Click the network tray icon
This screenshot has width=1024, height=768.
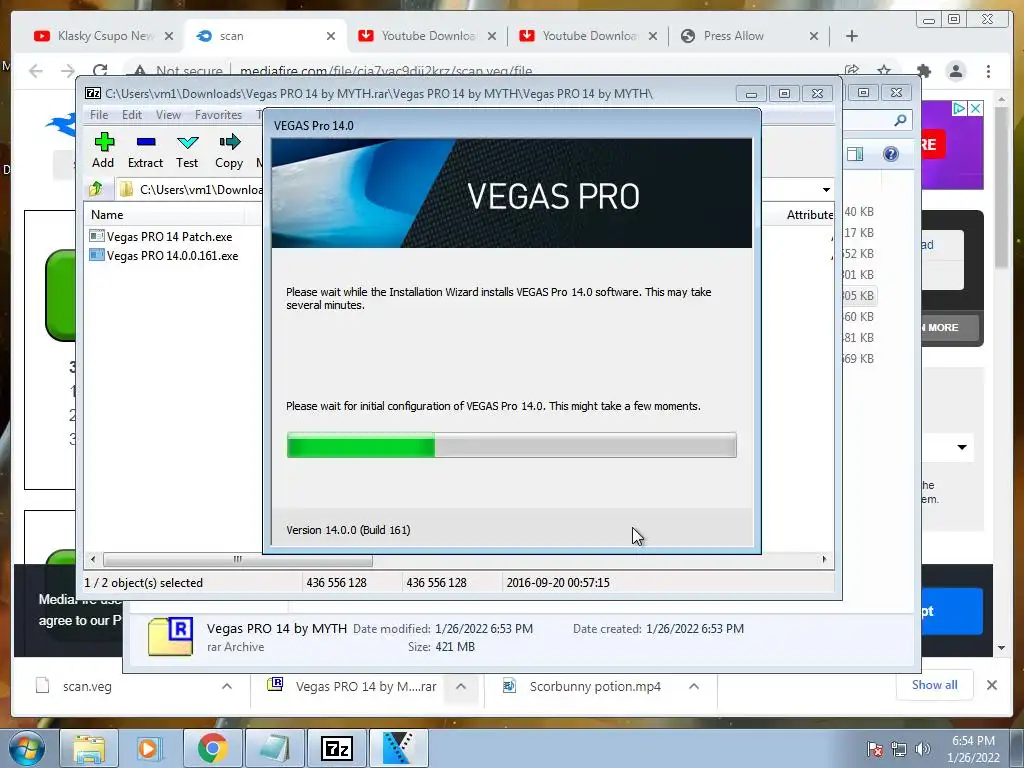pos(899,749)
